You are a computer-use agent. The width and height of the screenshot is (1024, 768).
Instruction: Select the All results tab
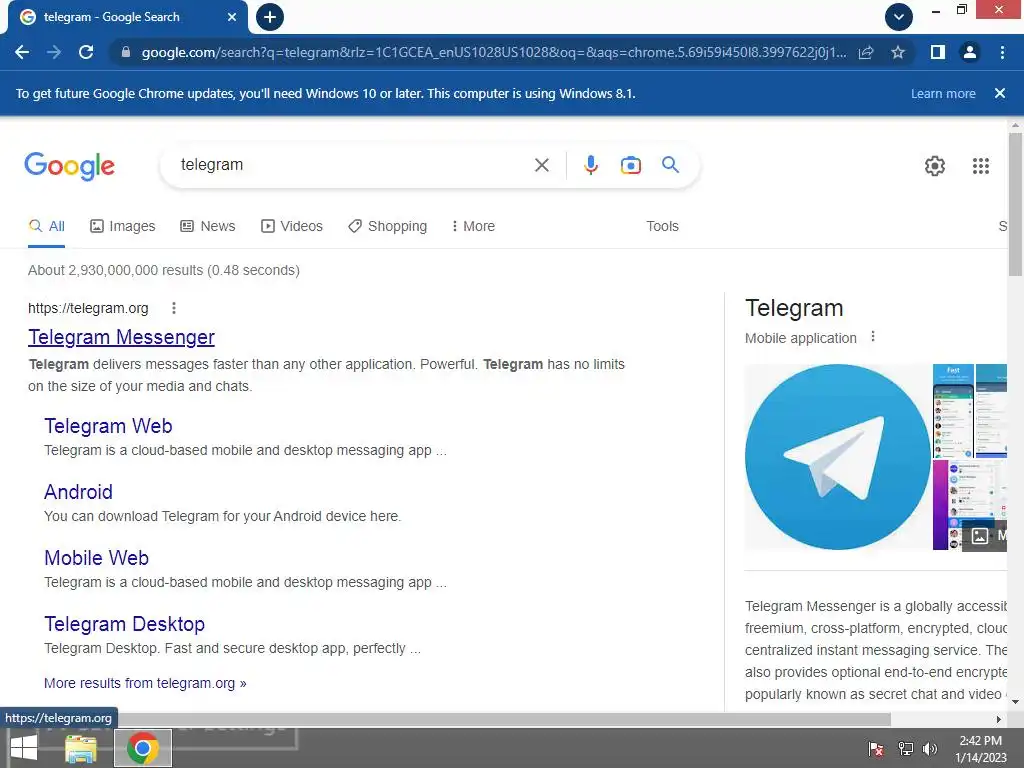(46, 227)
